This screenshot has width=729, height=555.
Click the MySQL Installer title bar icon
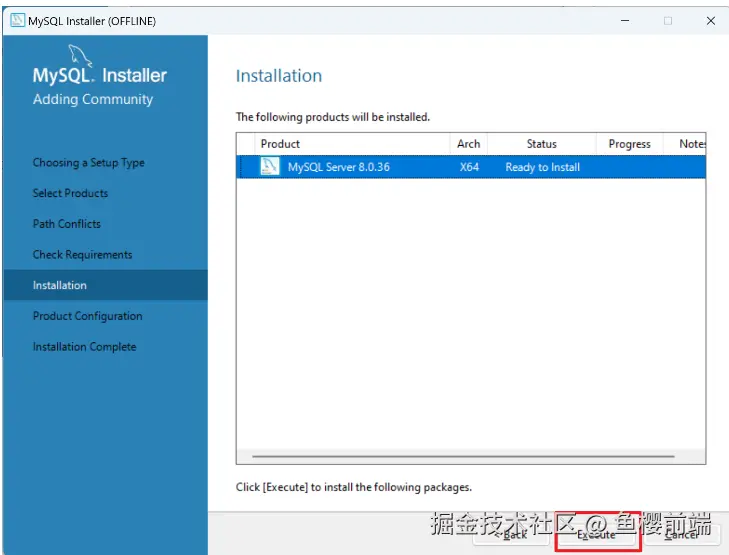pyautogui.click(x=17, y=20)
